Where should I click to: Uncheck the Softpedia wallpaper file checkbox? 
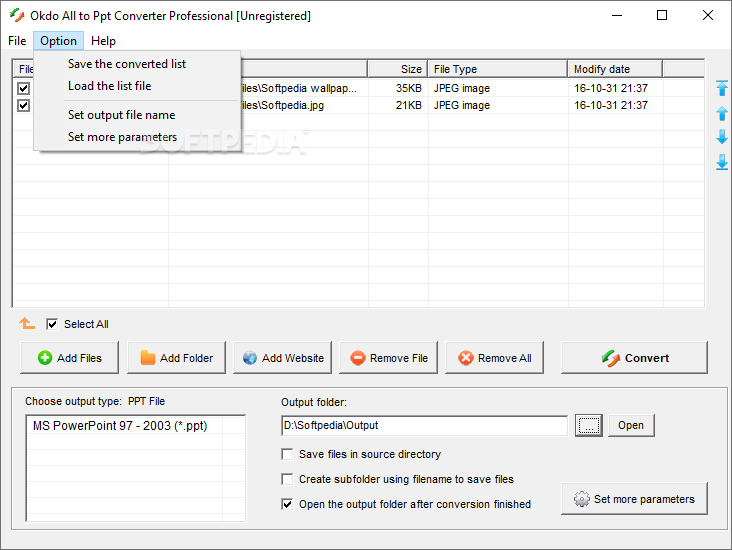click(x=23, y=88)
